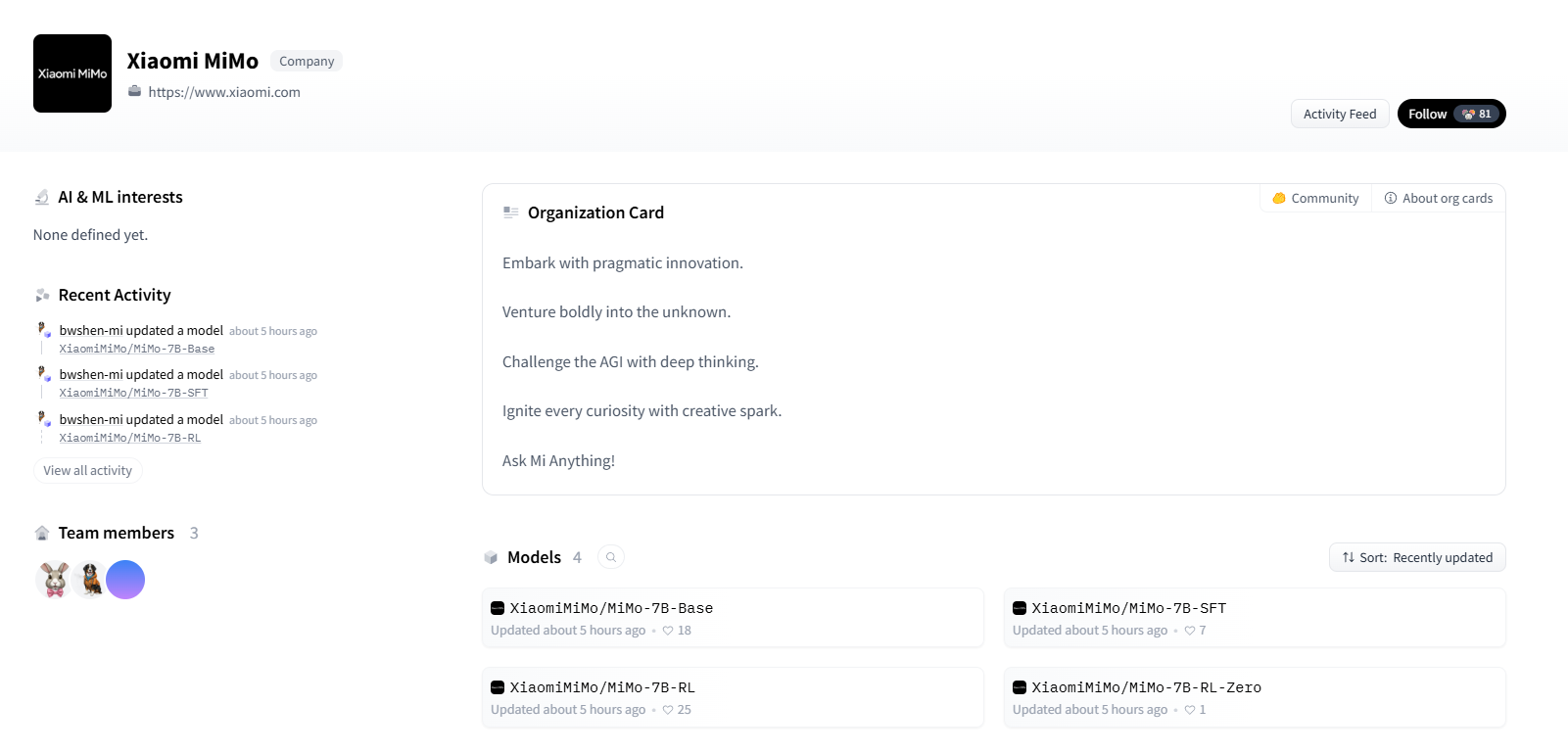
Task: Click the Xiaomi MiMo title
Action: click(x=193, y=61)
